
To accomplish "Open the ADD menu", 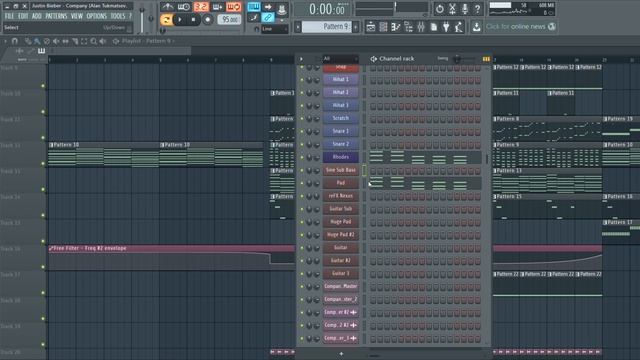I will coord(37,16).
